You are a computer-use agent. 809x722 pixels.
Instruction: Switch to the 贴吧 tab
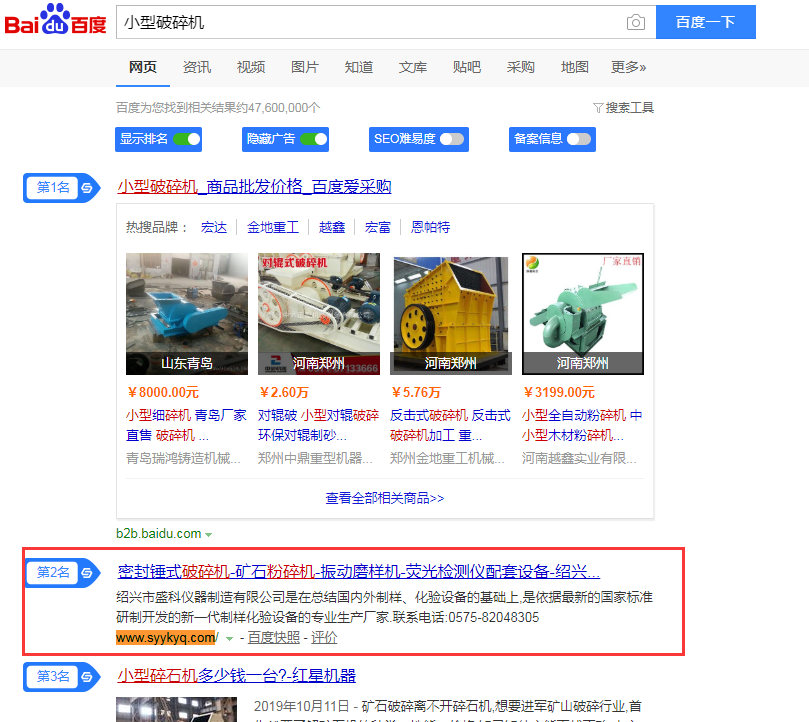(x=466, y=67)
